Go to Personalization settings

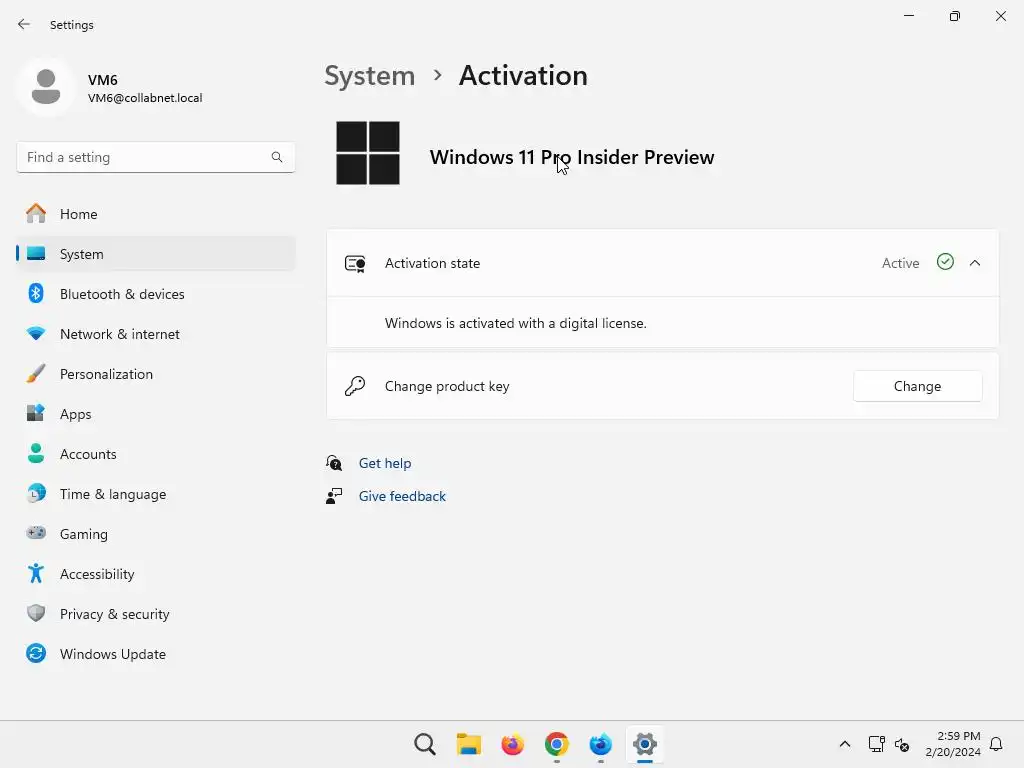(x=106, y=374)
